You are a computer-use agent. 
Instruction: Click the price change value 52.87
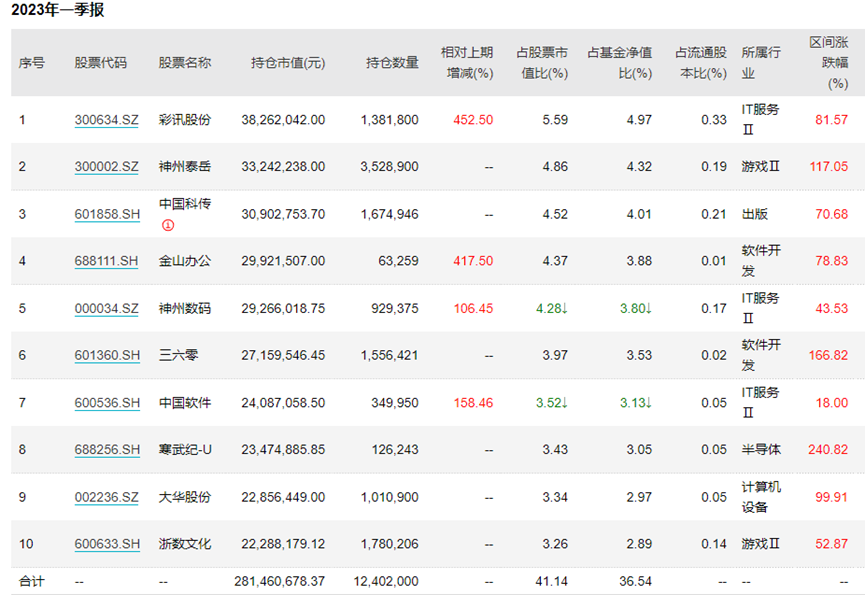point(832,544)
